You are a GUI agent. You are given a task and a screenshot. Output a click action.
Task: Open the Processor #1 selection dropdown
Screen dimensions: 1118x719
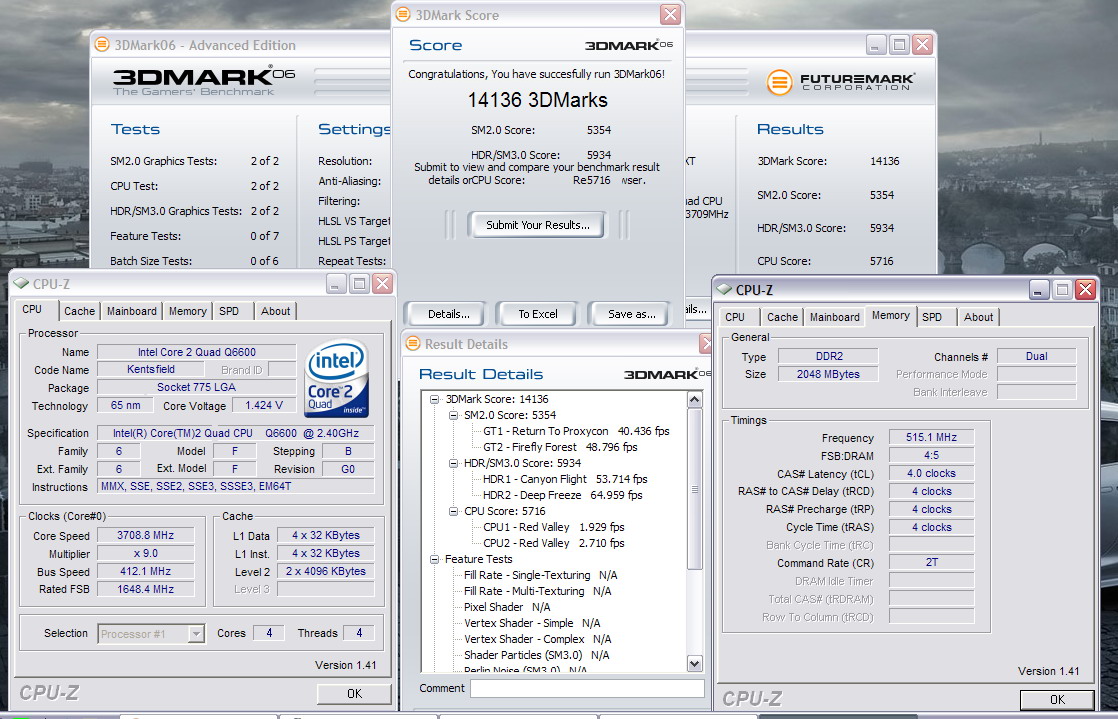pos(196,633)
